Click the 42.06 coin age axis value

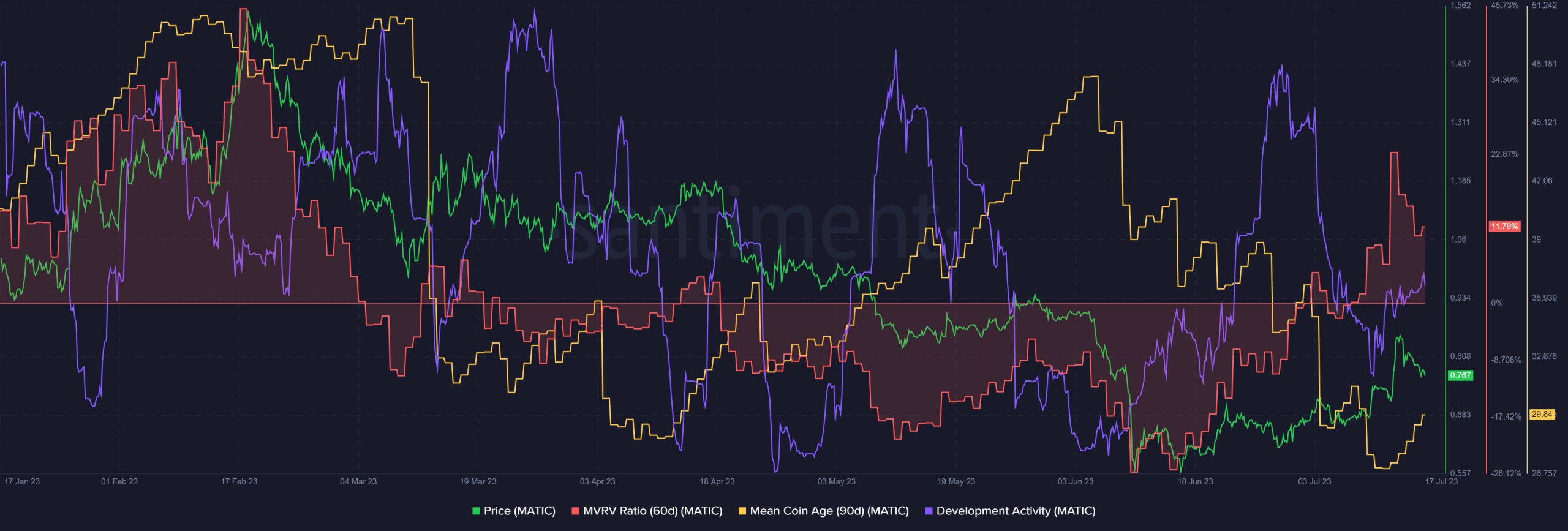[x=1542, y=181]
